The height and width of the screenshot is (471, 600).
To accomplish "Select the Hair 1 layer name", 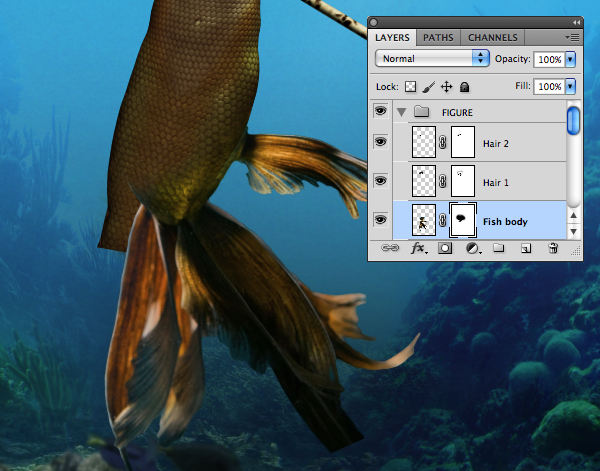I will coord(496,183).
